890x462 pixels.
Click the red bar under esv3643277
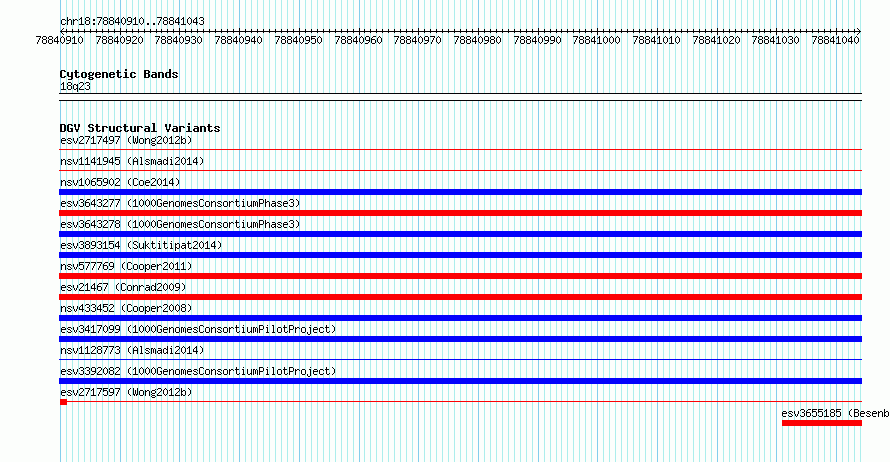click(x=461, y=213)
